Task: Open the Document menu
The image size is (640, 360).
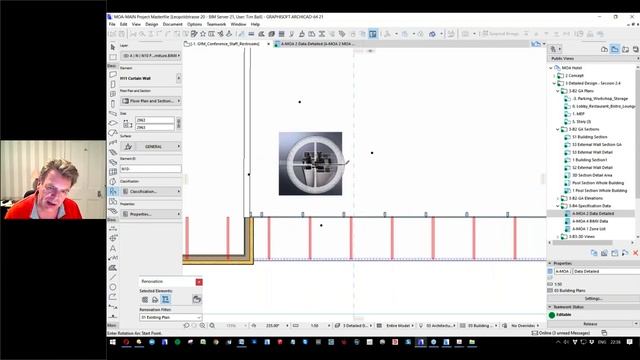Action: 173,24
